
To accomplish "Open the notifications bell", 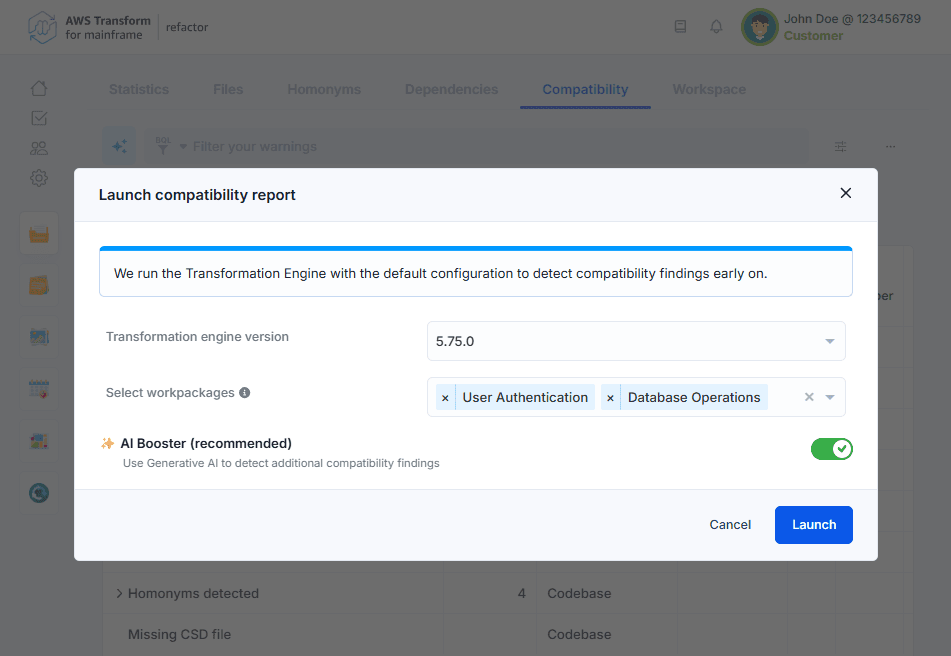I will coord(716,27).
